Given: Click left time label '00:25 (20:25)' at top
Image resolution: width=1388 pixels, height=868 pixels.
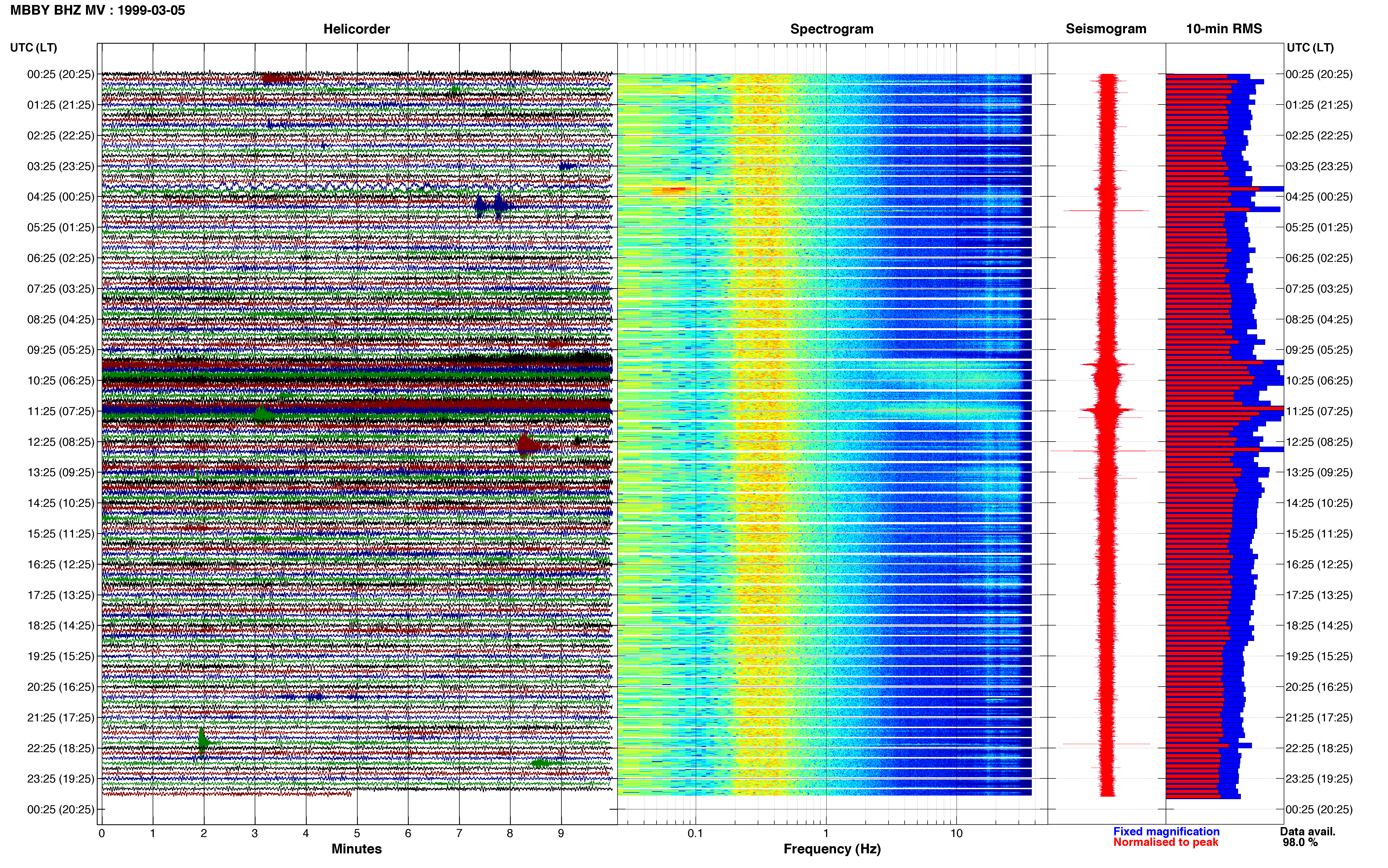Looking at the screenshot, I should 61,74.
